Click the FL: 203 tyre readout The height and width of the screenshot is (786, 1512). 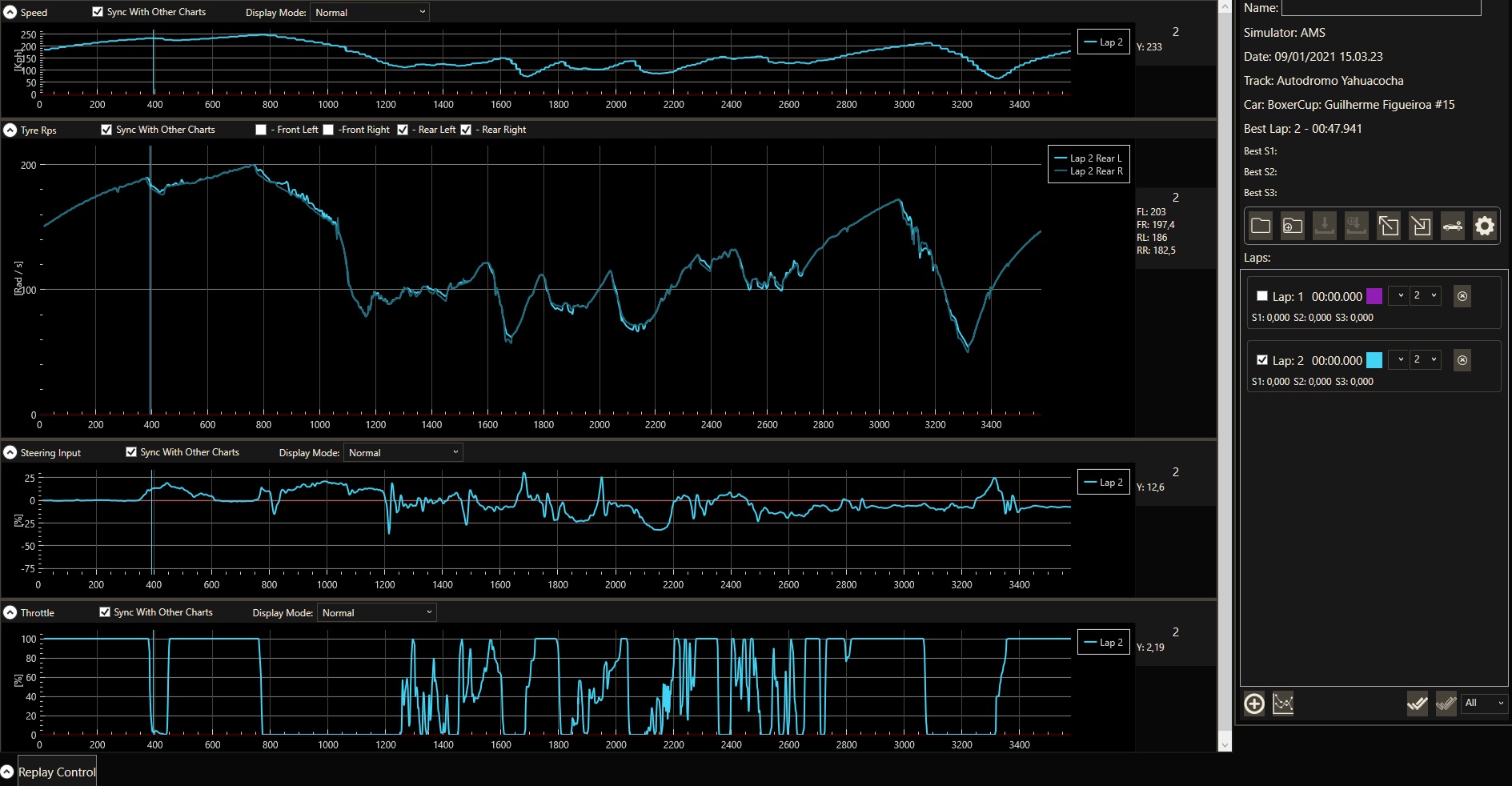(1151, 212)
